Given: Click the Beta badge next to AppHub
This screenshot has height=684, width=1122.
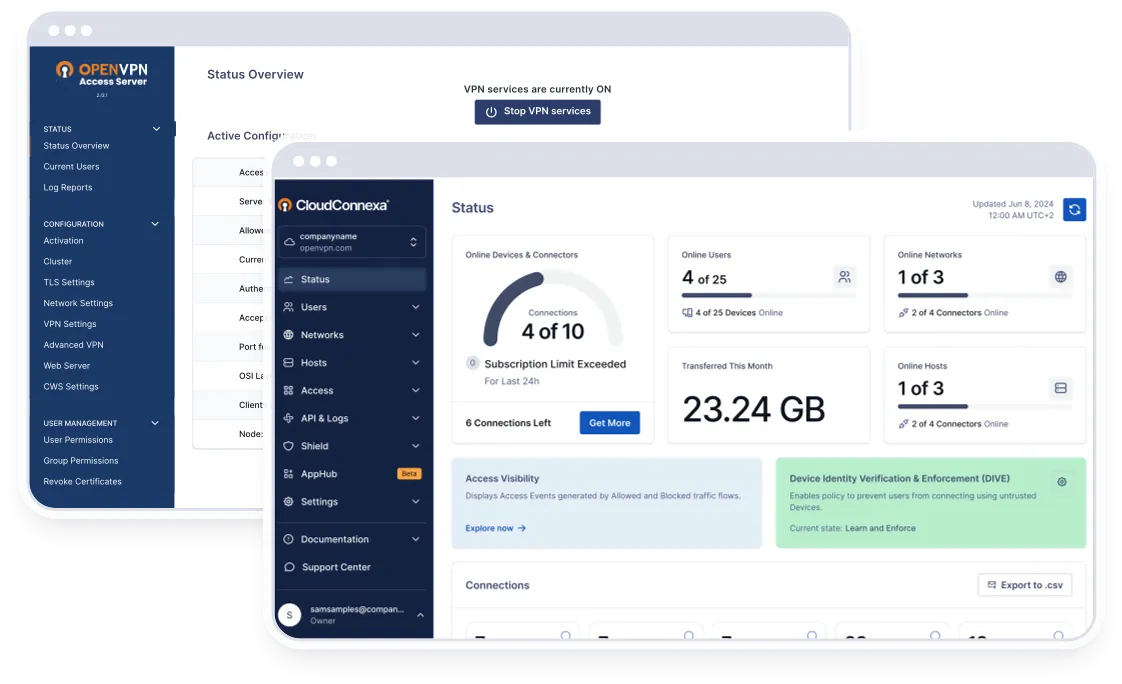Looking at the screenshot, I should 409,474.
